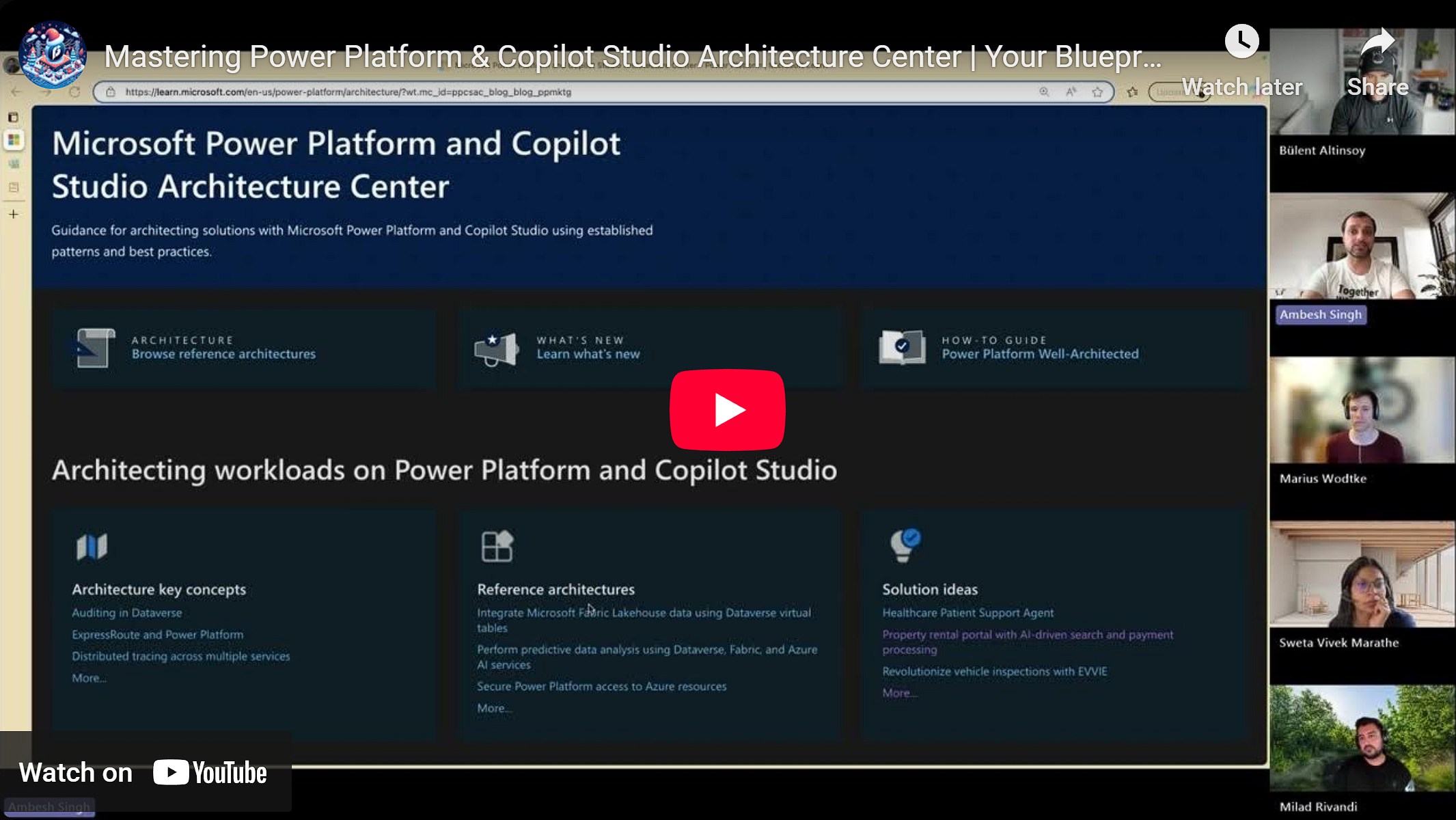Click the read aloud icon in address bar

[1071, 92]
